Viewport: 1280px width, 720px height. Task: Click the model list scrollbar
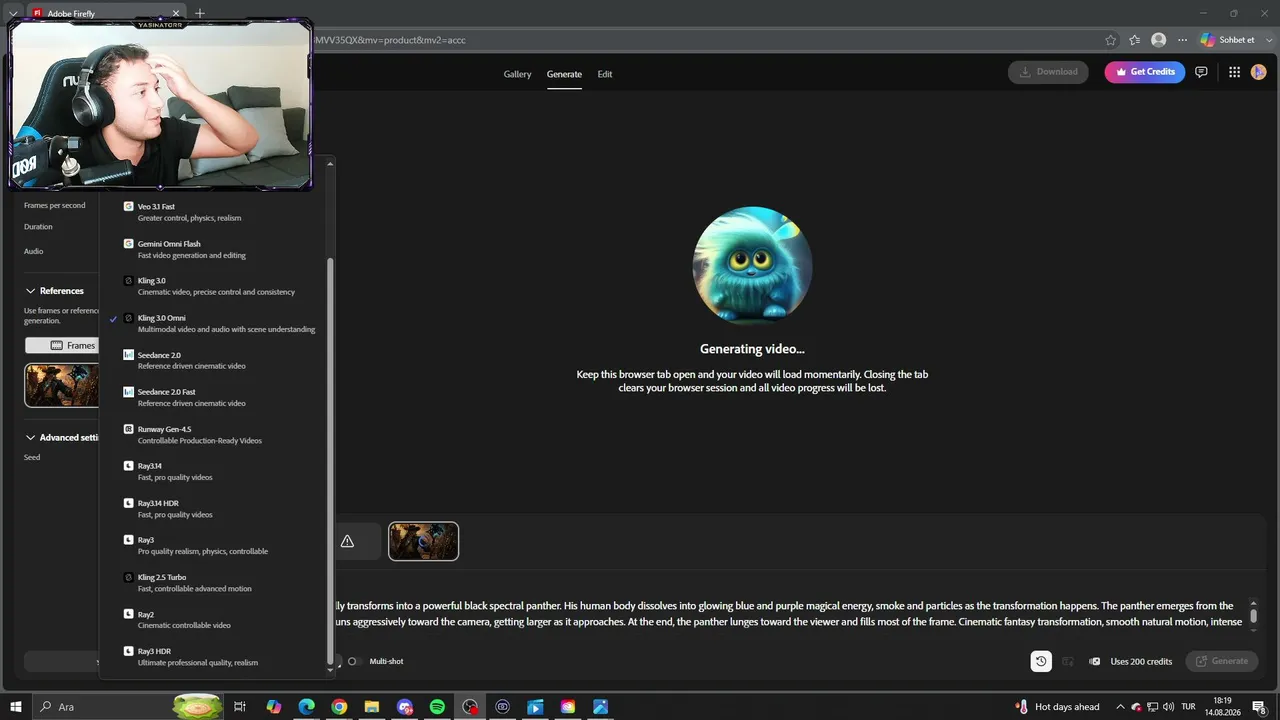(x=330, y=463)
